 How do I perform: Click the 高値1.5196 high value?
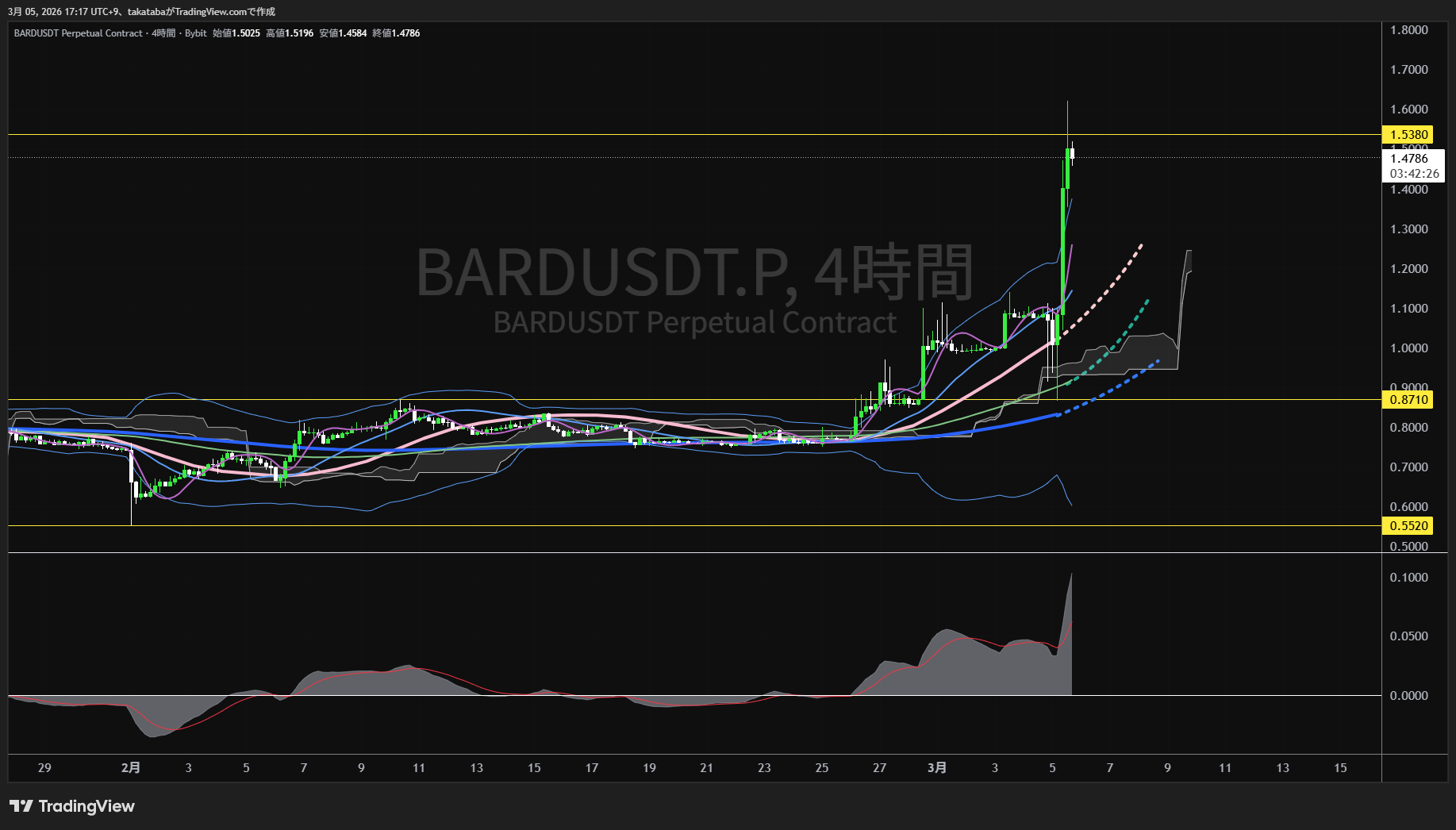290,33
